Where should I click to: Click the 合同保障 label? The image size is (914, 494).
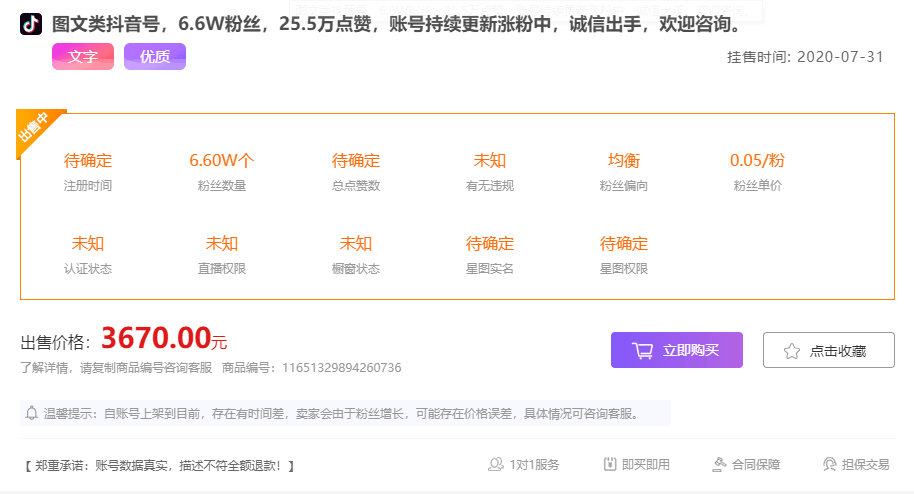756,465
